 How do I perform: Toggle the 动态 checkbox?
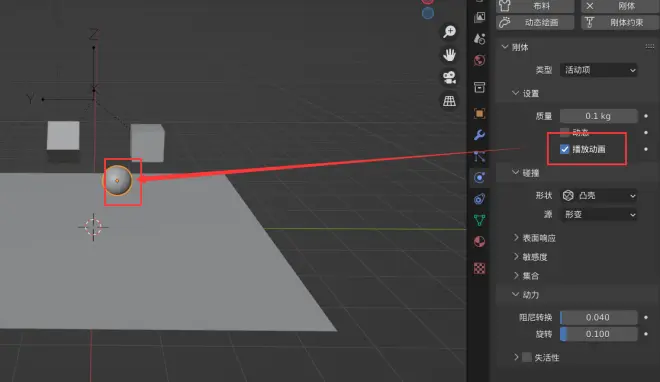[x=565, y=133]
